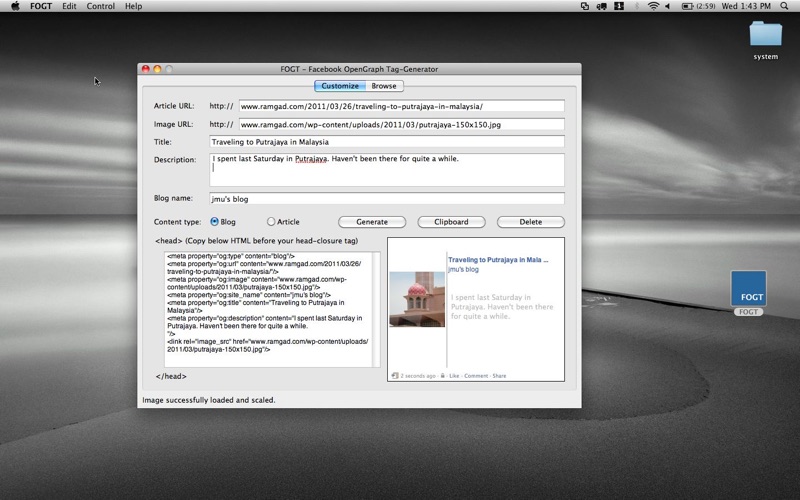800x500 pixels.
Task: Open the Control menu
Action: 101,6
